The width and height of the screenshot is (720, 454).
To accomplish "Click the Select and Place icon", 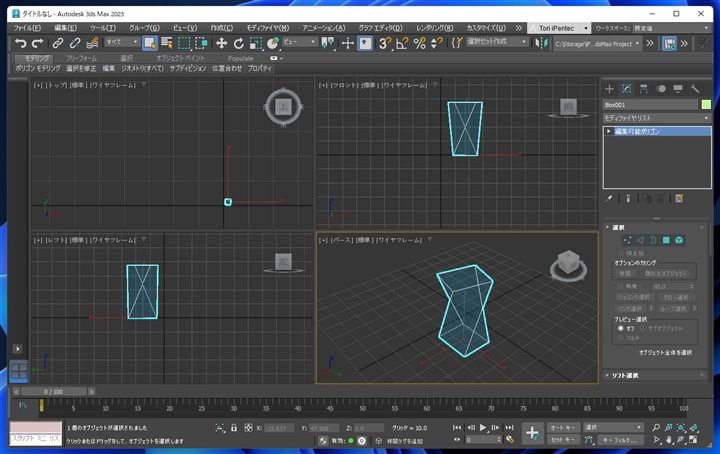I will tap(273, 44).
